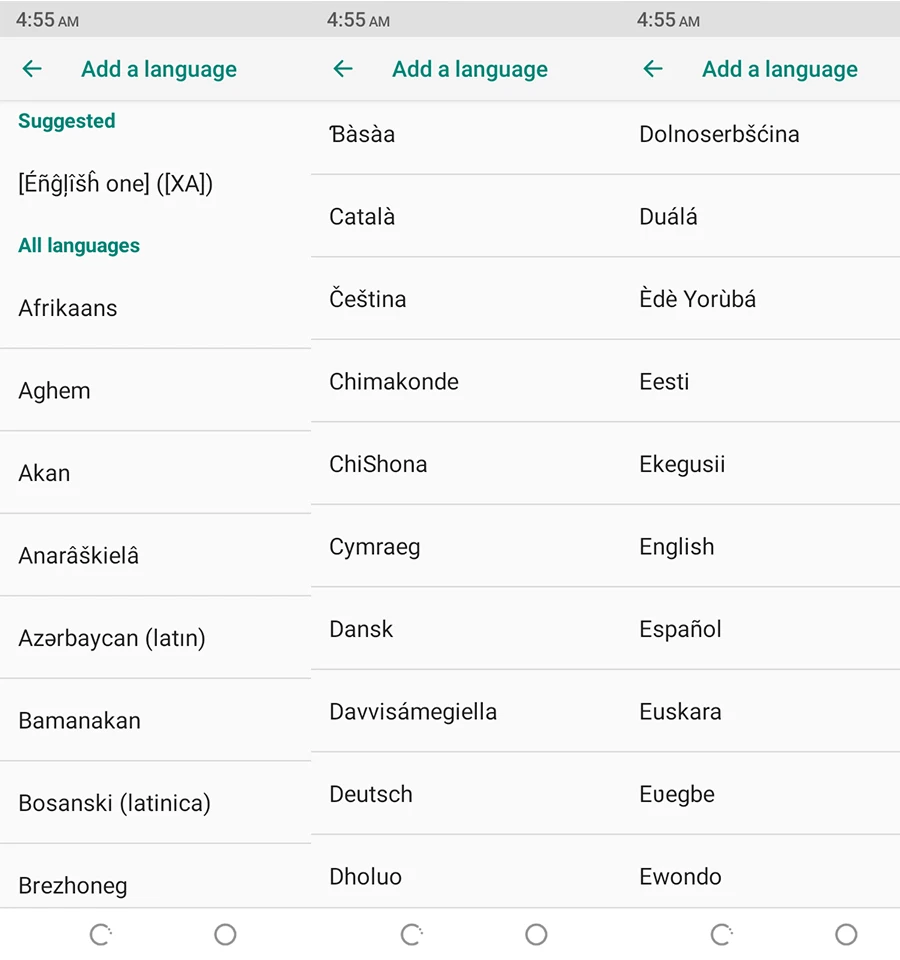This screenshot has width=900, height=960.
Task: Tap loading back icon under right screen
Action: [722, 934]
